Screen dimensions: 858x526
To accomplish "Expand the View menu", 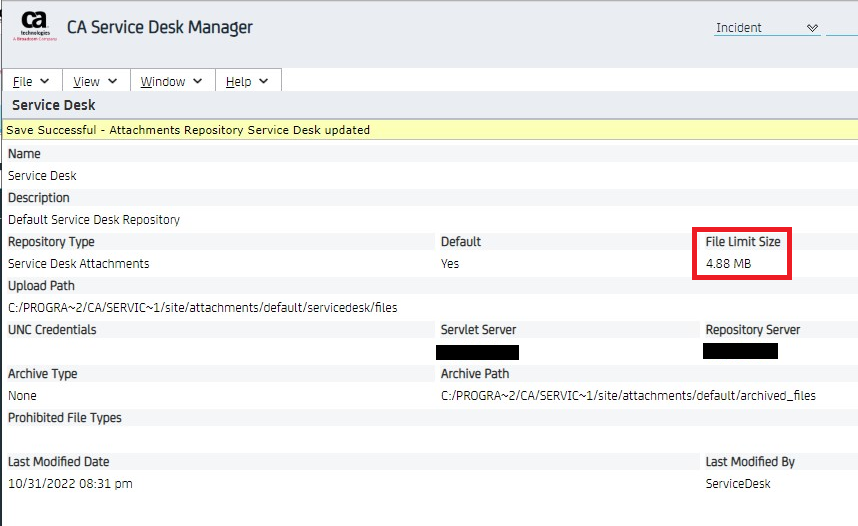I will 95,81.
